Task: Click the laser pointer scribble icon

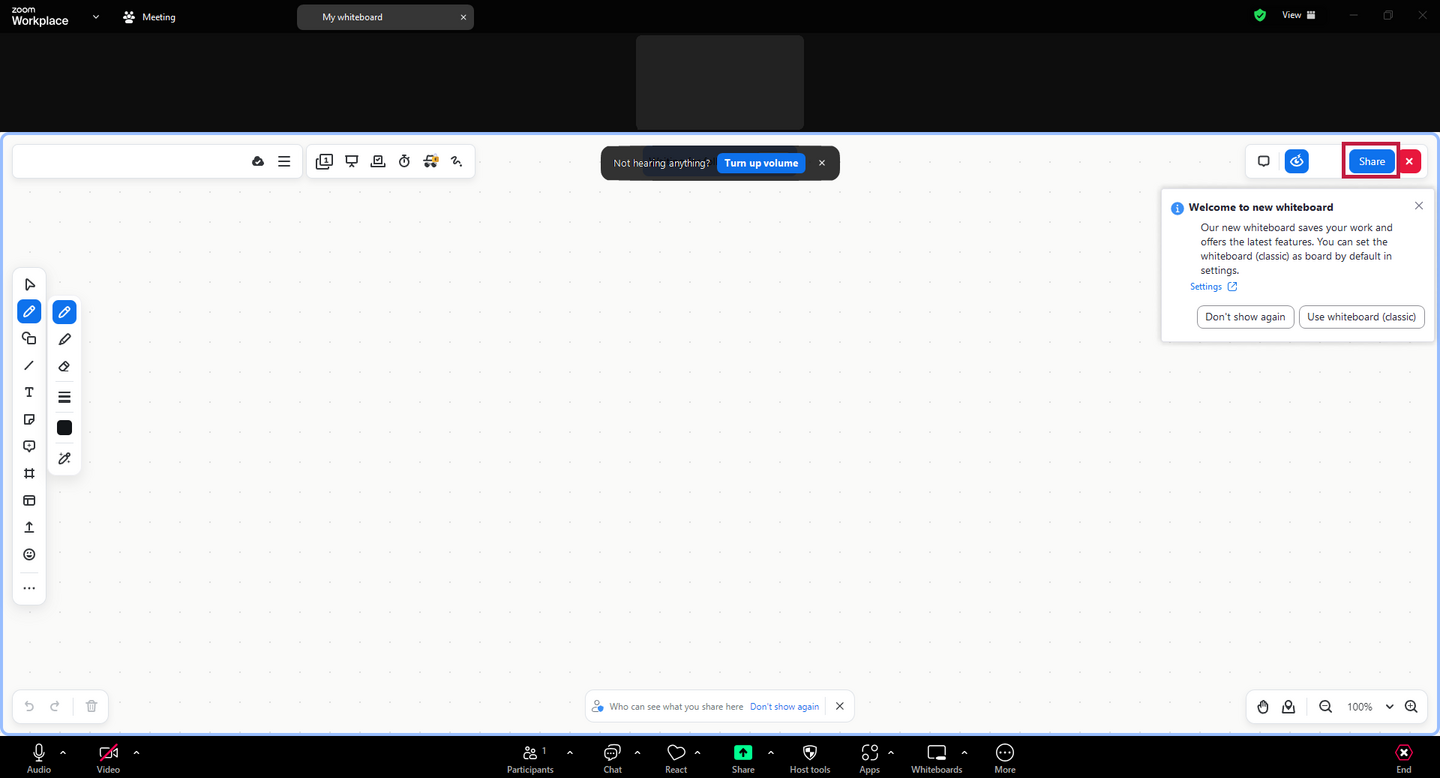Action: [x=457, y=161]
